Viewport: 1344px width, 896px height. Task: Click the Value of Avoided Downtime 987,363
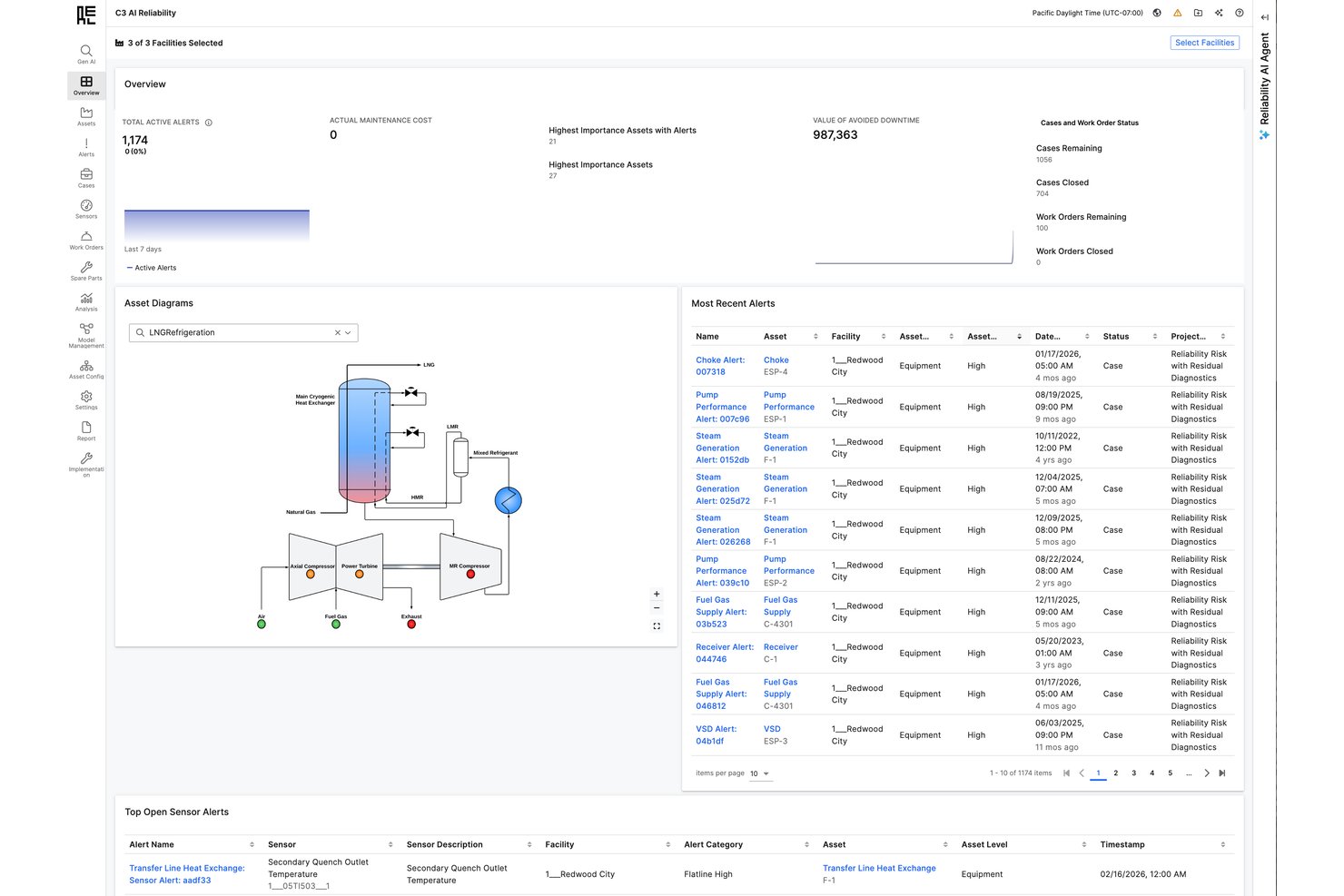[835, 135]
